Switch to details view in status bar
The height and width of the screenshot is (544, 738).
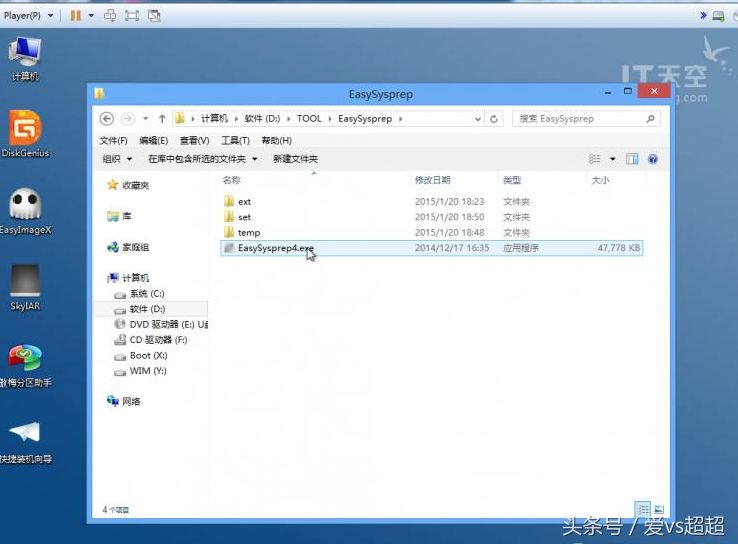(x=642, y=509)
